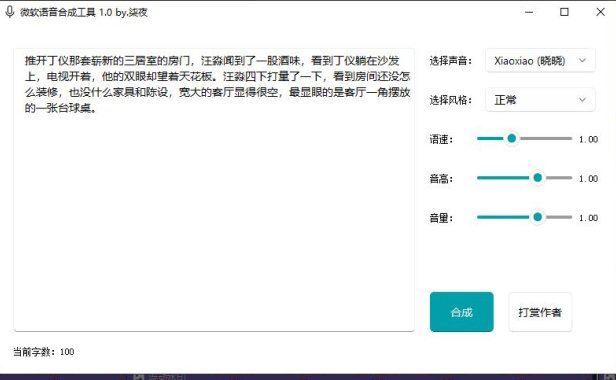
Task: Click the 语速 speed slider handle
Action: click(x=512, y=138)
